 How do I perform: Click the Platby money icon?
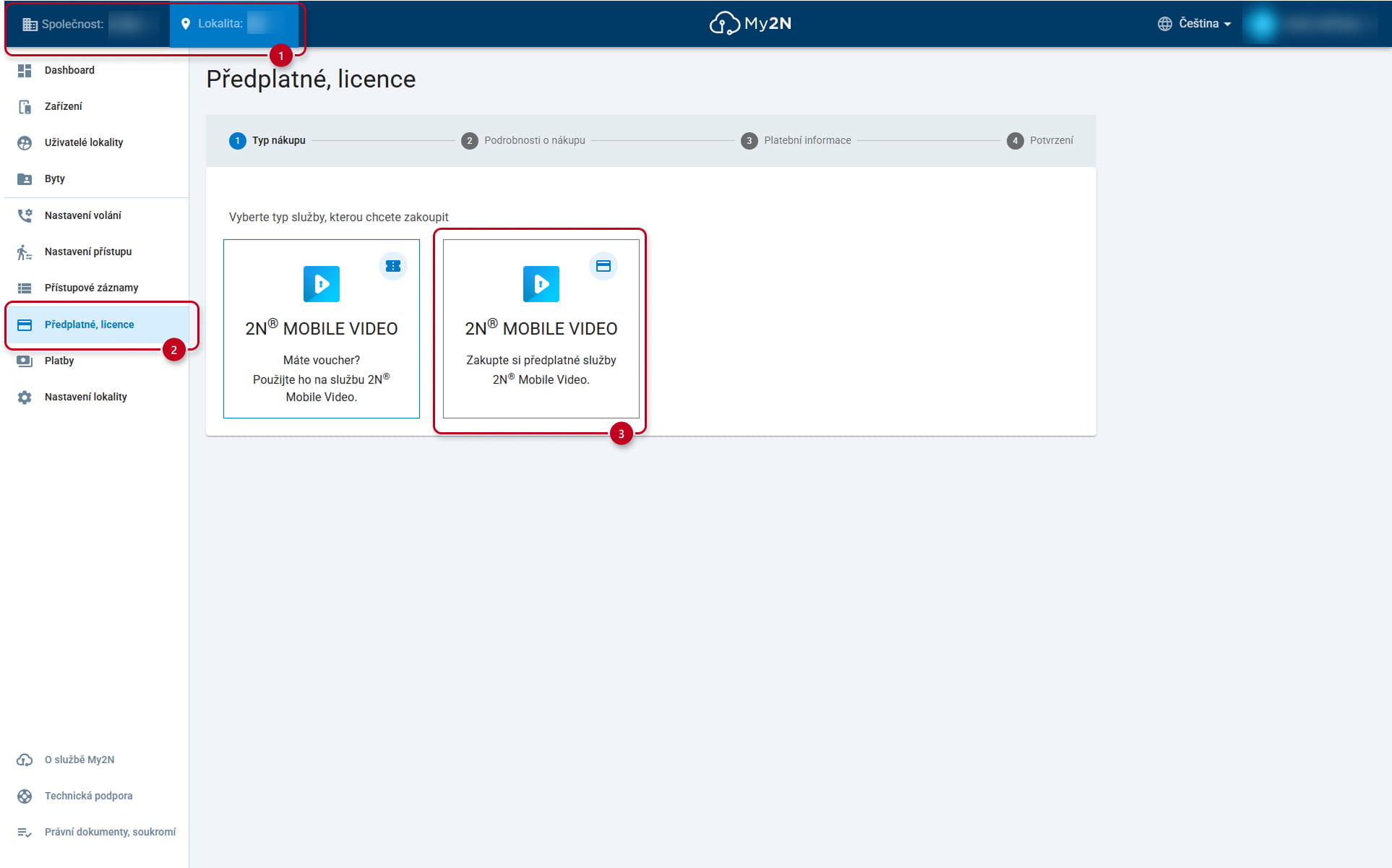pyautogui.click(x=25, y=361)
